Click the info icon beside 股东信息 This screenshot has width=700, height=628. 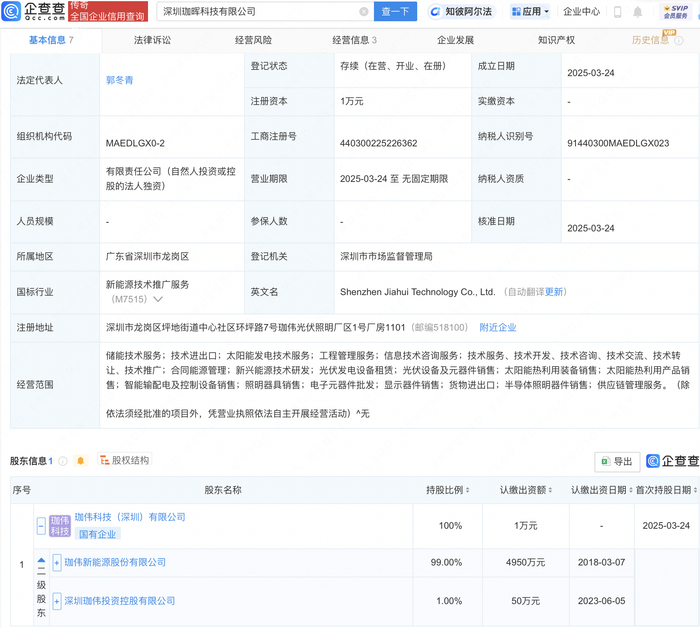[63, 461]
